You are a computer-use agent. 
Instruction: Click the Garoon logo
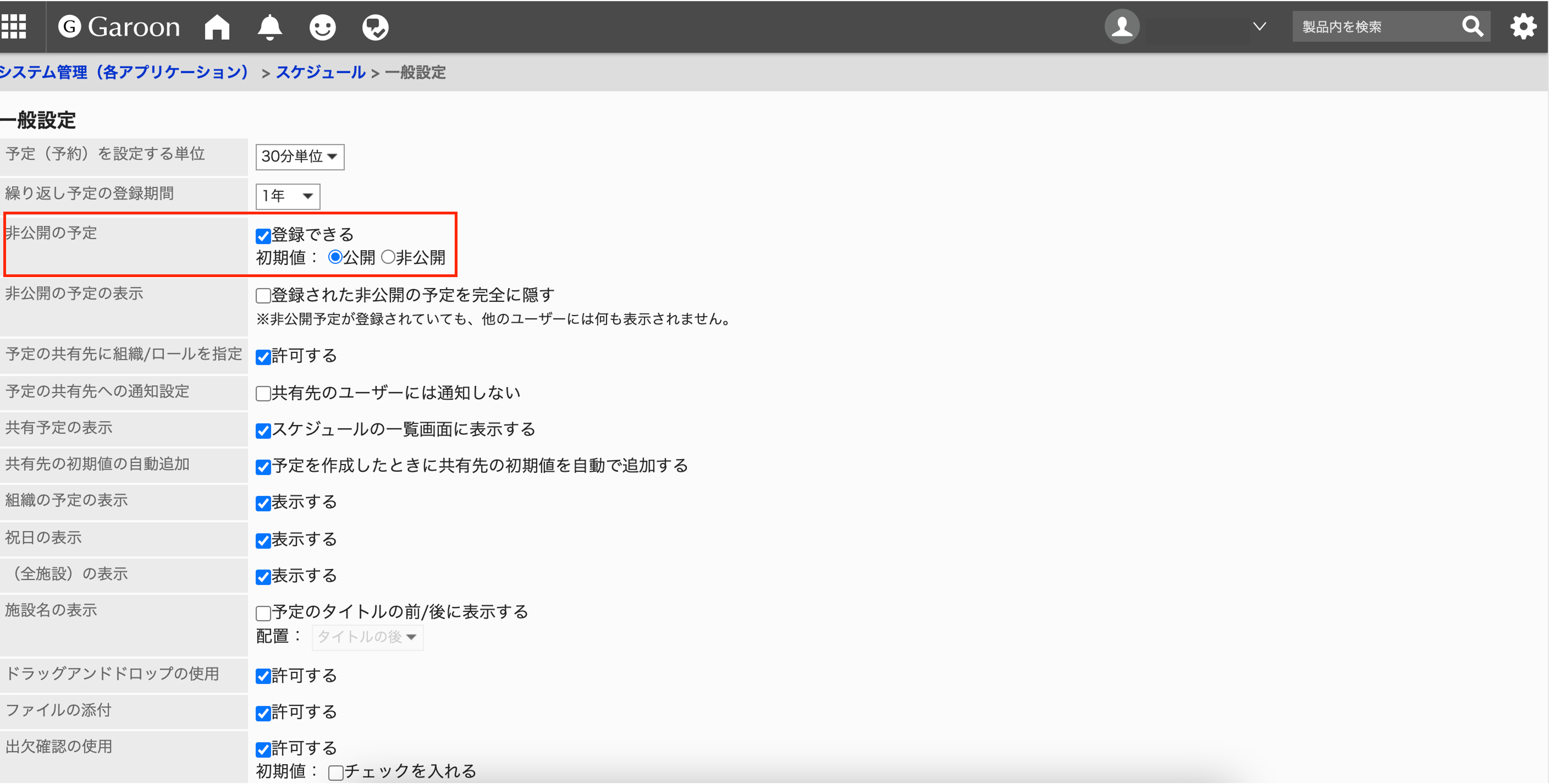[119, 27]
